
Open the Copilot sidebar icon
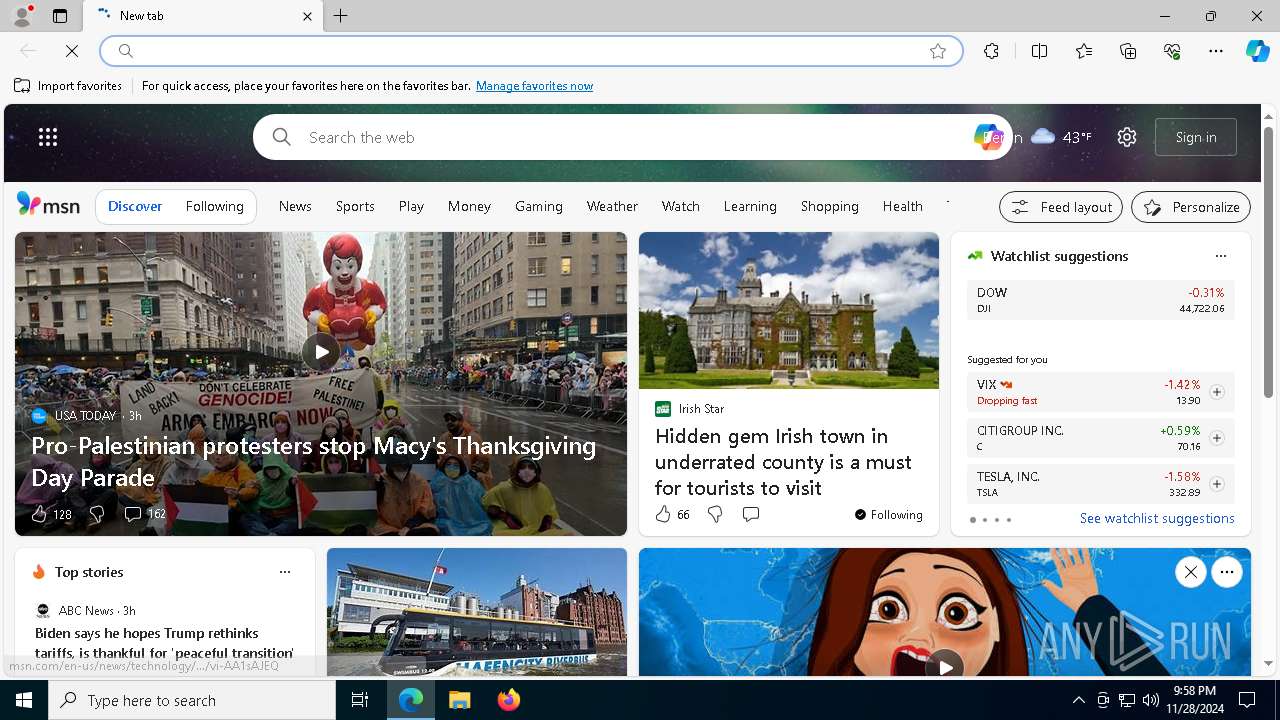pyautogui.click(x=1257, y=51)
